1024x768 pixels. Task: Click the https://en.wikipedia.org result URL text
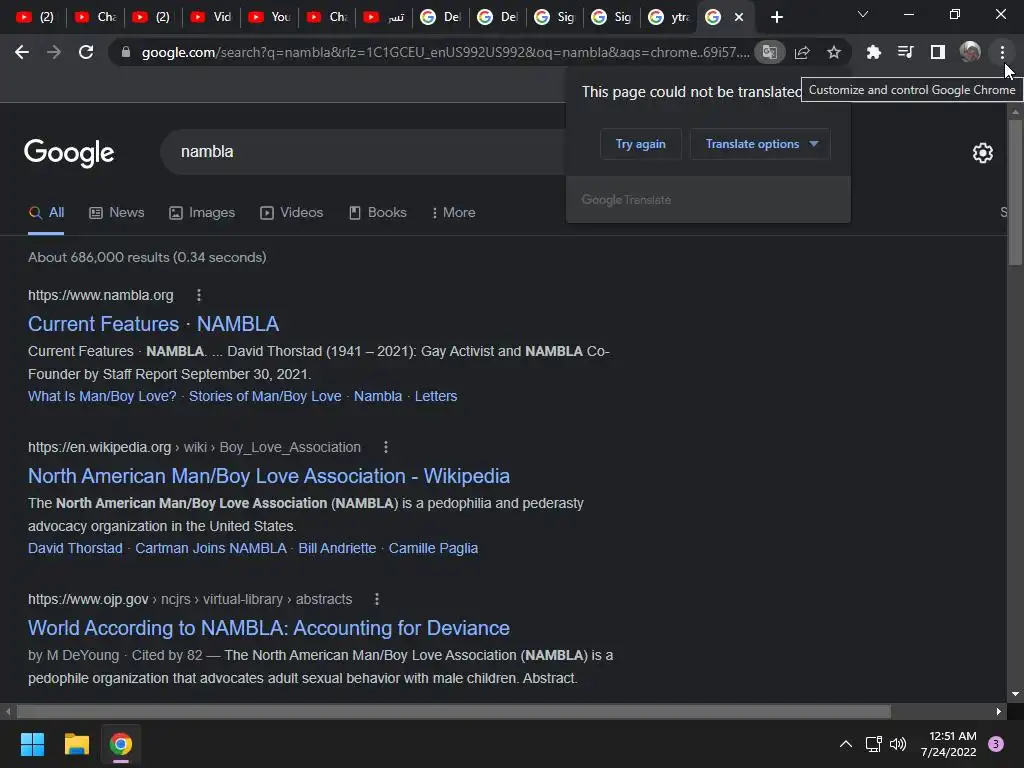(x=99, y=447)
